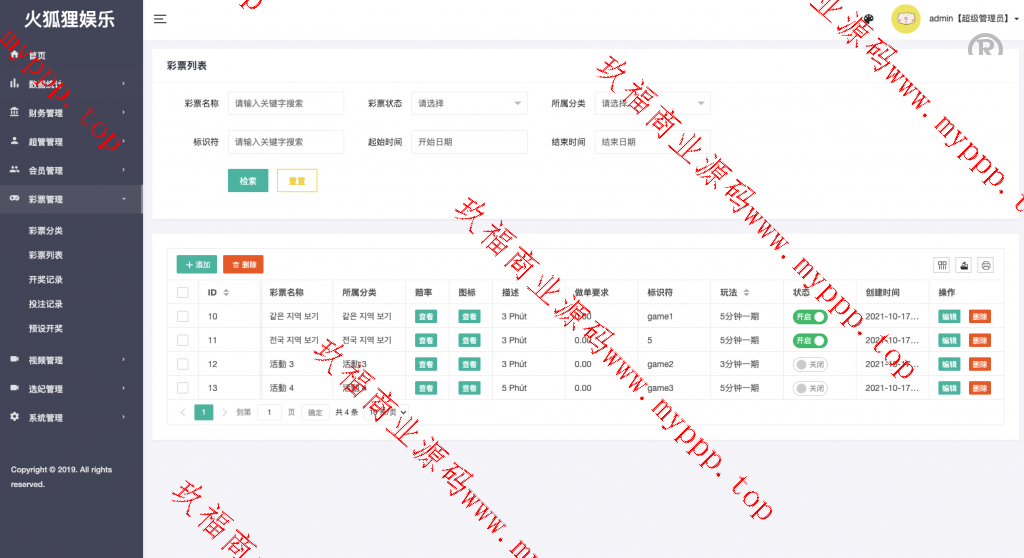The image size is (1024, 558).
Task: Open the 所属分类 dropdown
Action: pyautogui.click(x=652, y=103)
